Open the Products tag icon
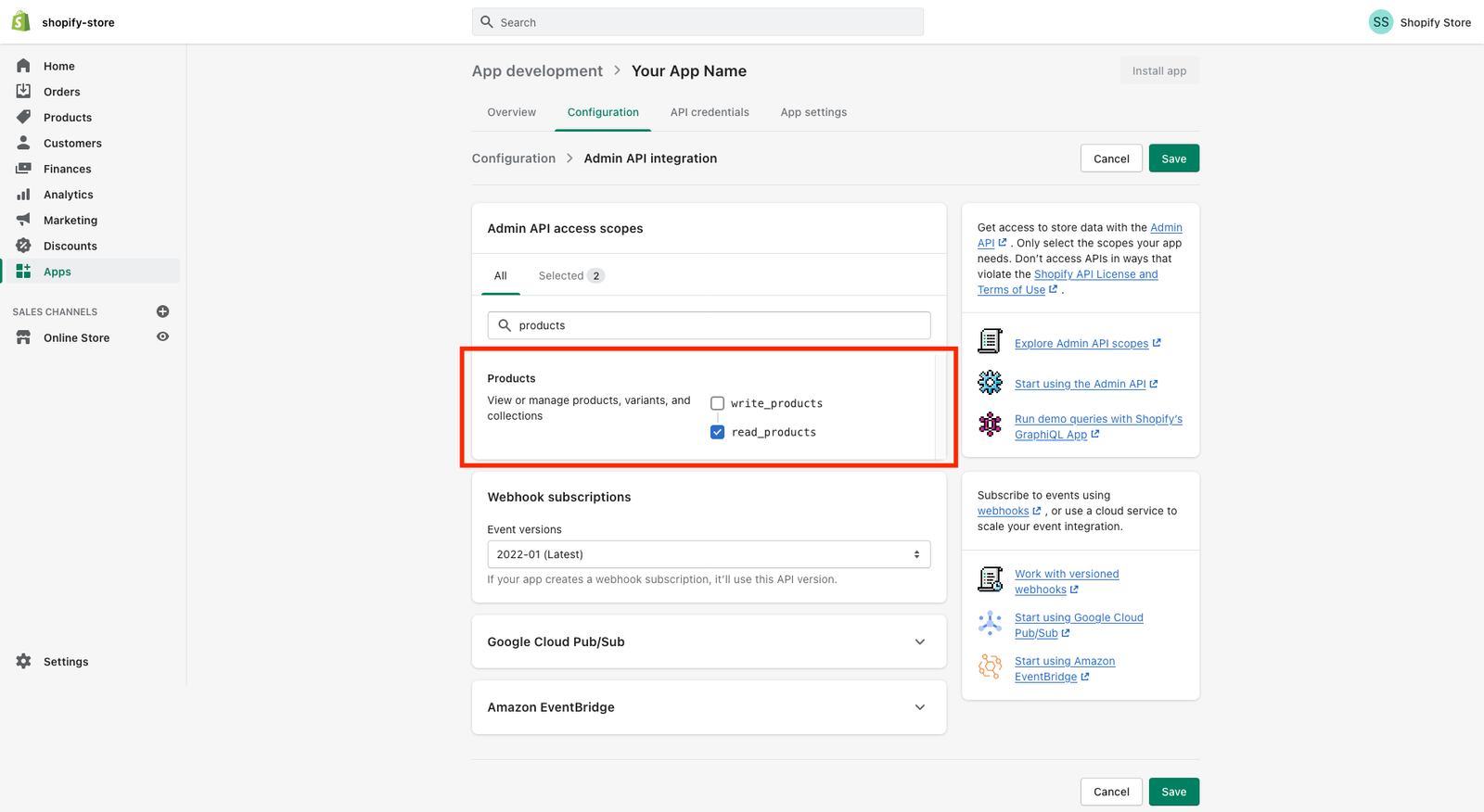 click(x=24, y=117)
